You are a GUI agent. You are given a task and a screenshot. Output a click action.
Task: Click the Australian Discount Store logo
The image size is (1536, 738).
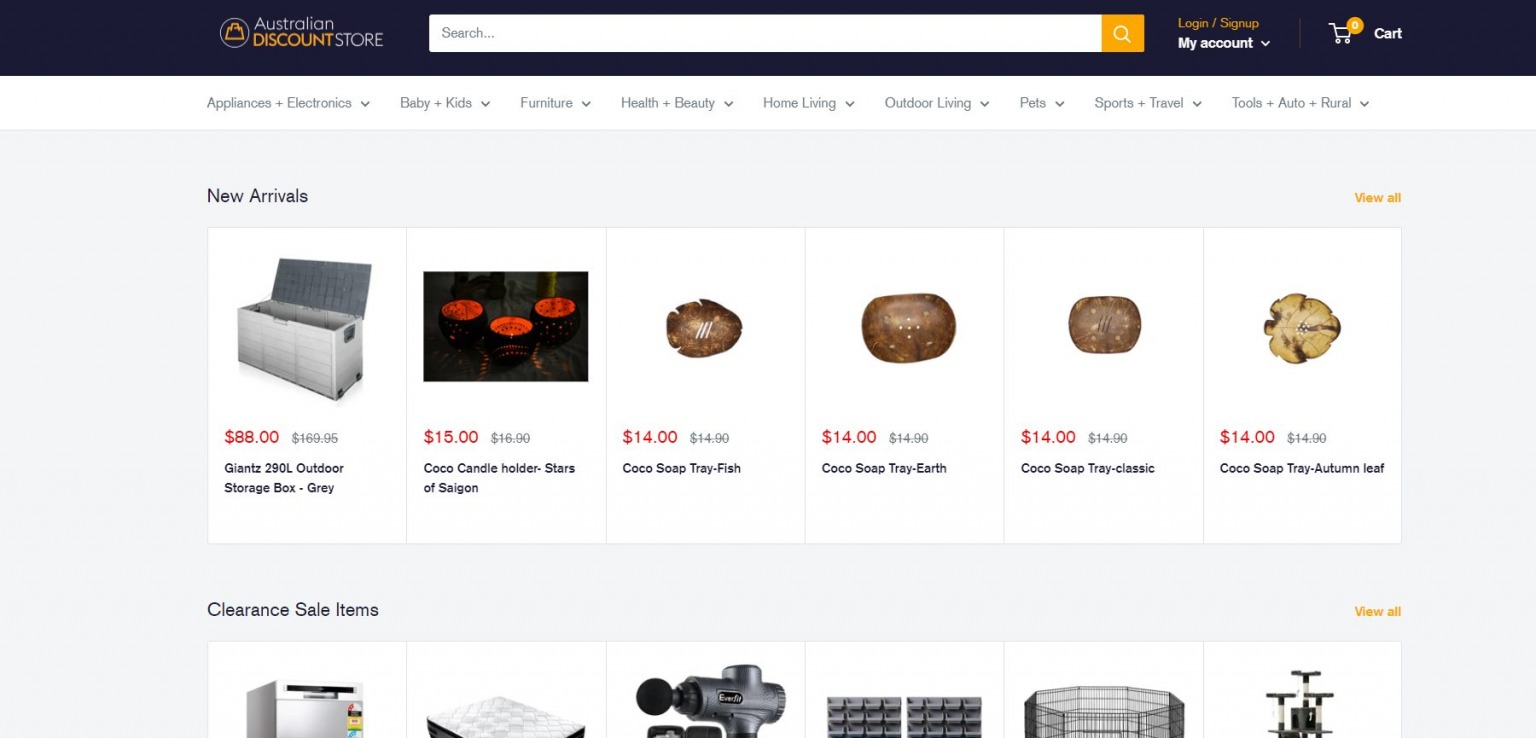302,32
